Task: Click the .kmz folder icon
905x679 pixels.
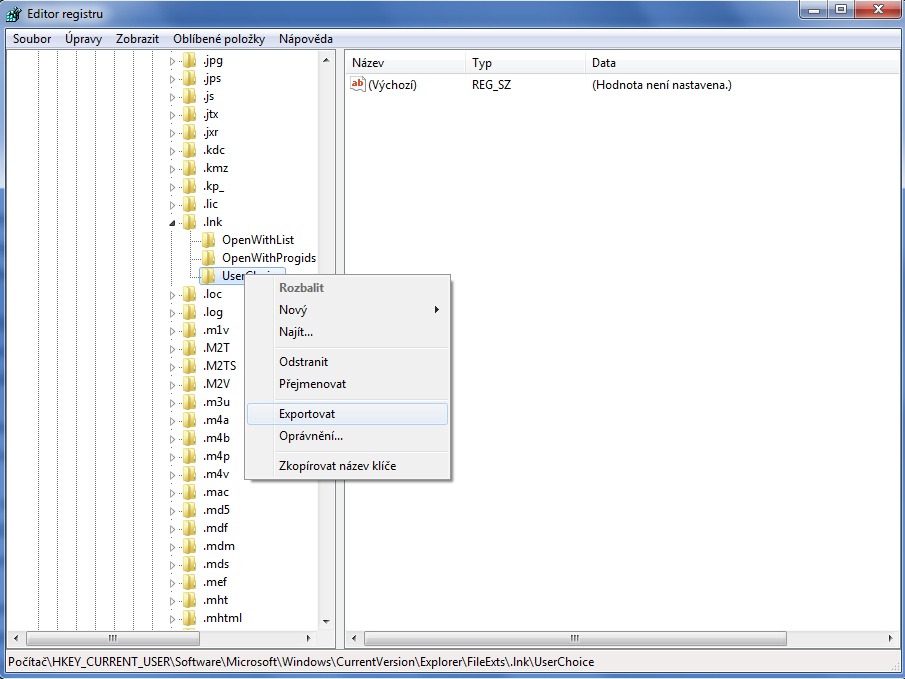Action: pyautogui.click(x=189, y=168)
